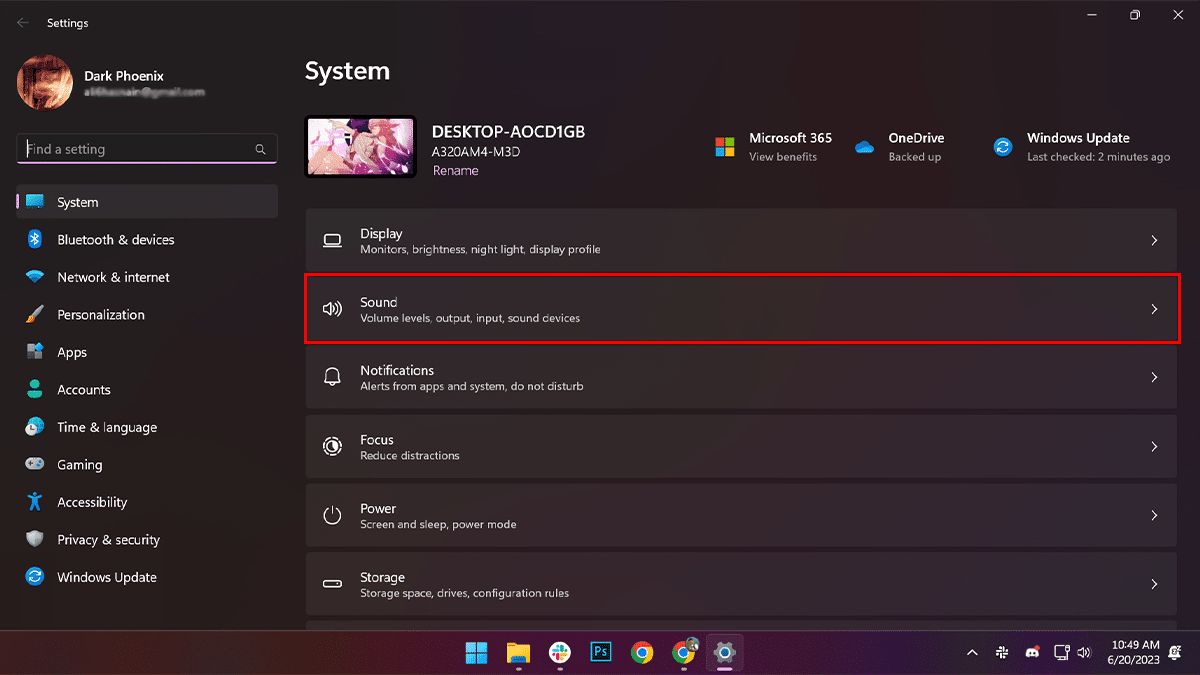Screen dimensions: 1200x675
Task: Click the Rename link under DESKTOP-AOCD1GB
Action: coord(455,170)
